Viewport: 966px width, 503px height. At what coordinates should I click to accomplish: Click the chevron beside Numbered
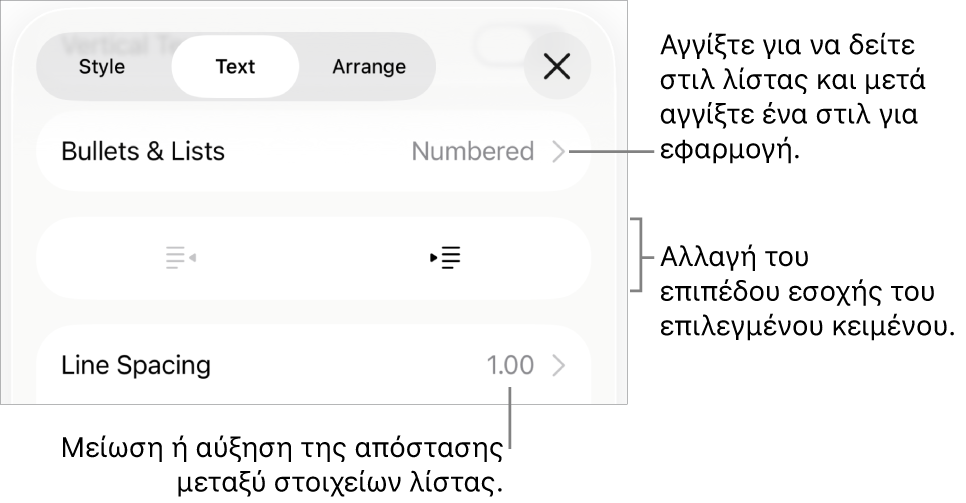coord(559,152)
